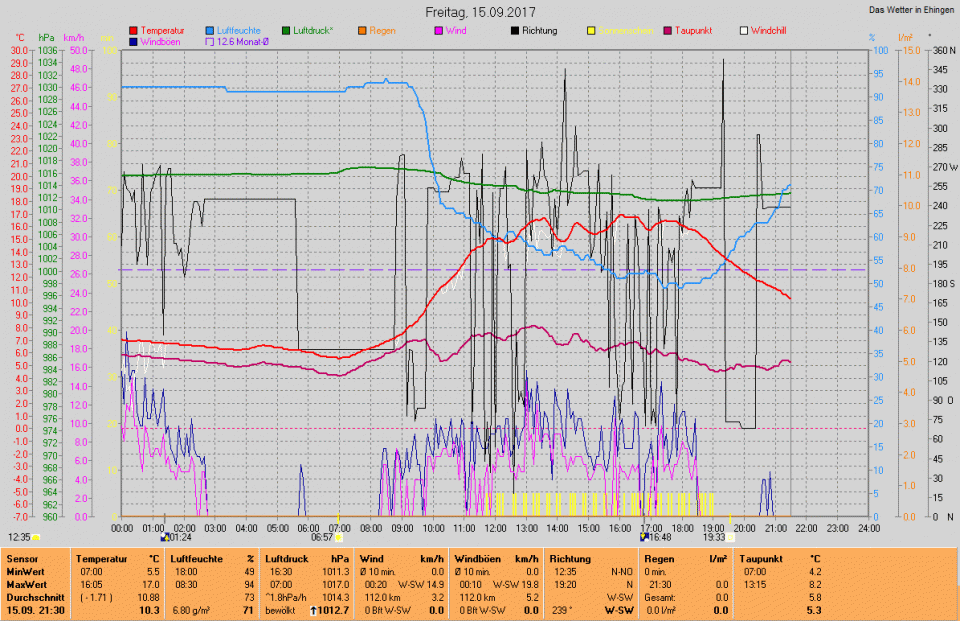Click the blue Luftfeuchte legend square

(209, 31)
